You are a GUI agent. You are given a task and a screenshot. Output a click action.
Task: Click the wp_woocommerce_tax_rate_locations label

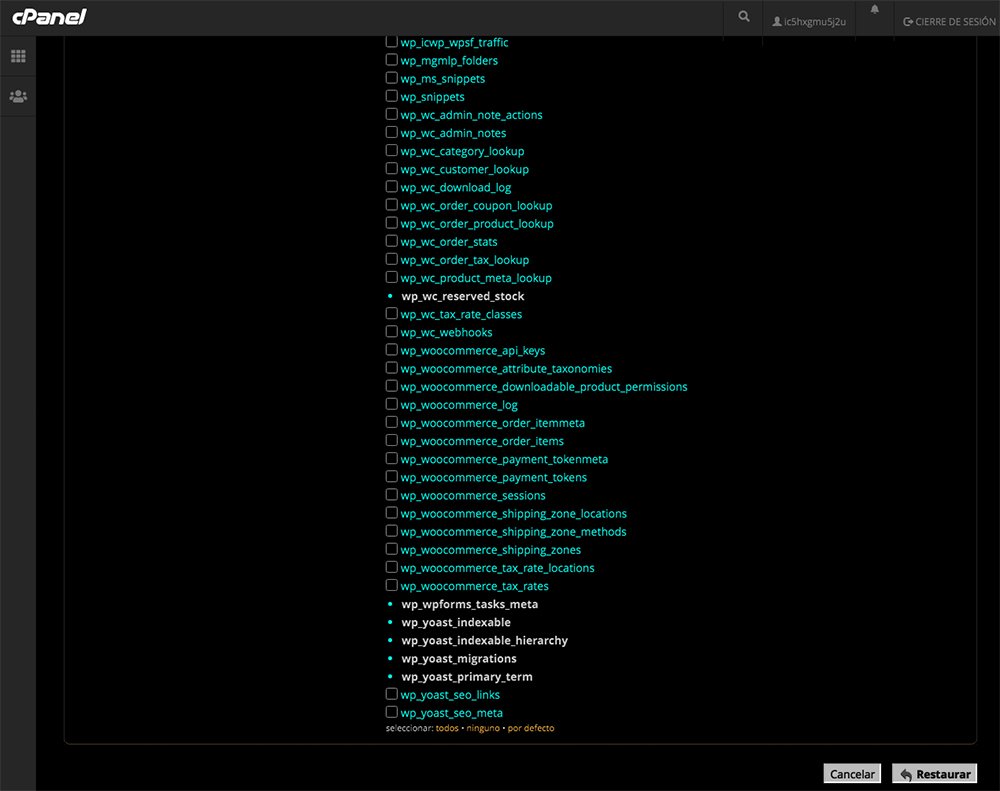pos(497,568)
